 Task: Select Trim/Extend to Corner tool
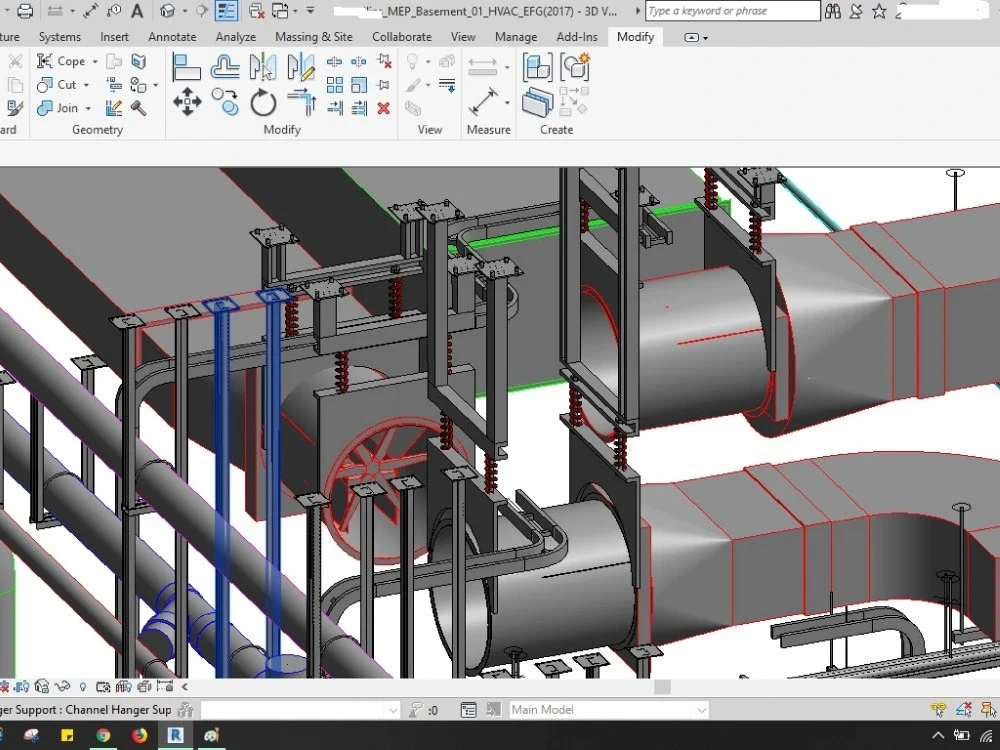pyautogui.click(x=301, y=102)
